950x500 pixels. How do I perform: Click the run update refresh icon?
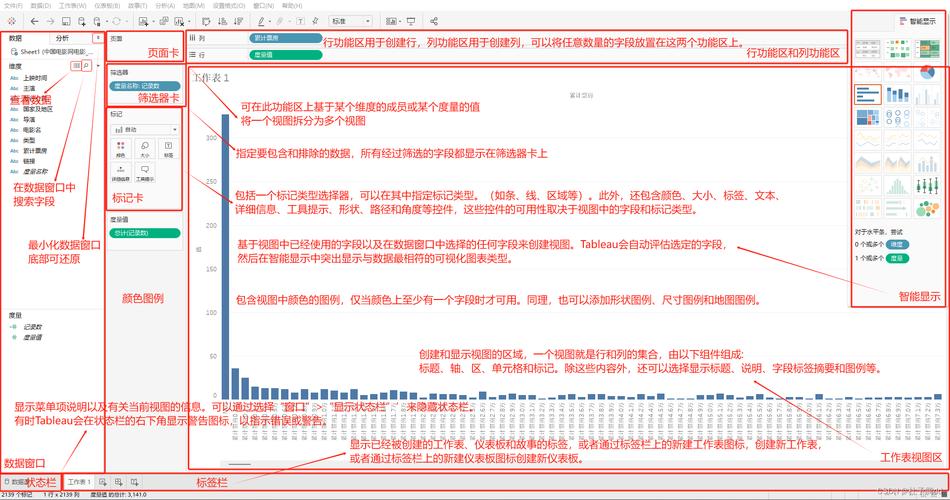[116, 21]
